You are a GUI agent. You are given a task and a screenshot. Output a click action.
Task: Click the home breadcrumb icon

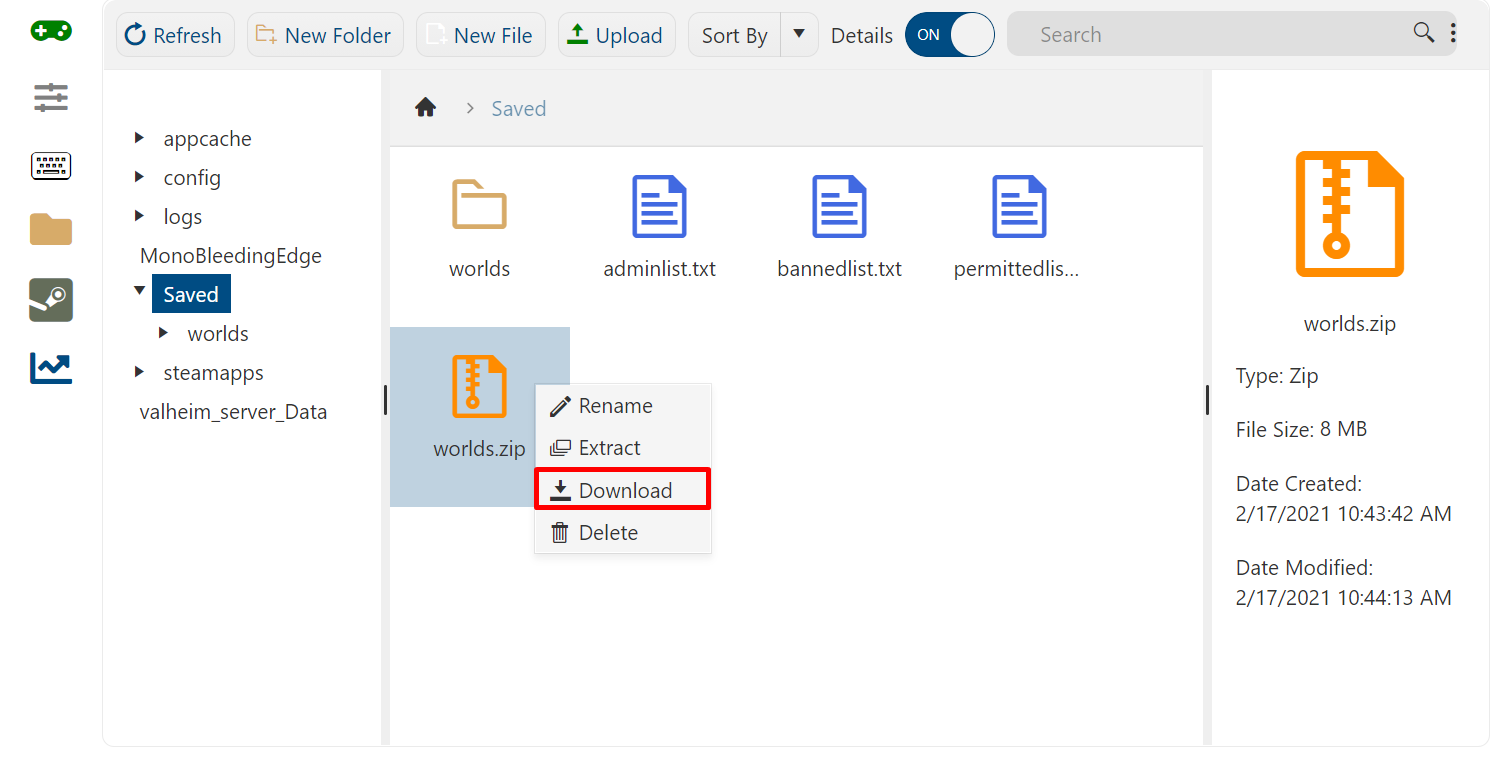pos(426,108)
